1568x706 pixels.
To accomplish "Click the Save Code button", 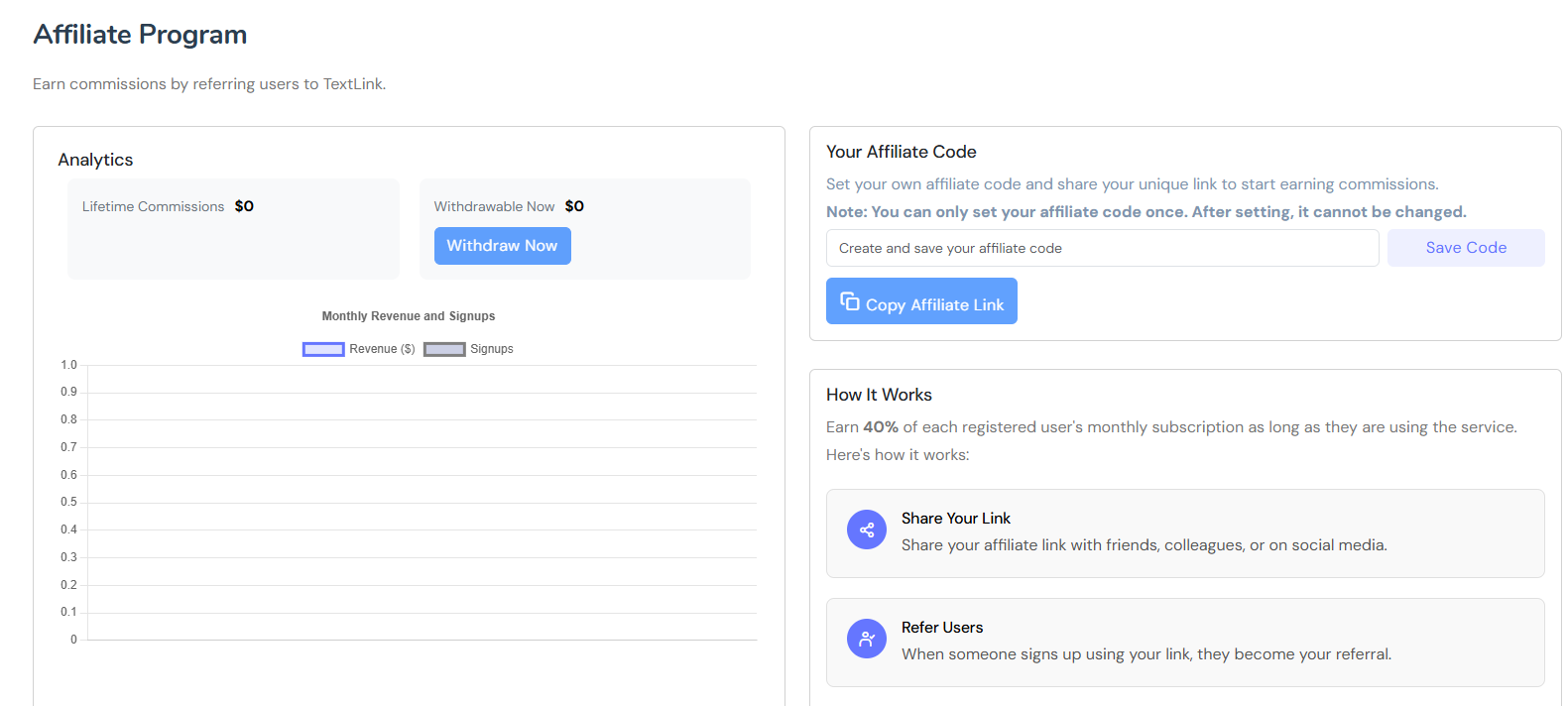I will pyautogui.click(x=1465, y=248).
